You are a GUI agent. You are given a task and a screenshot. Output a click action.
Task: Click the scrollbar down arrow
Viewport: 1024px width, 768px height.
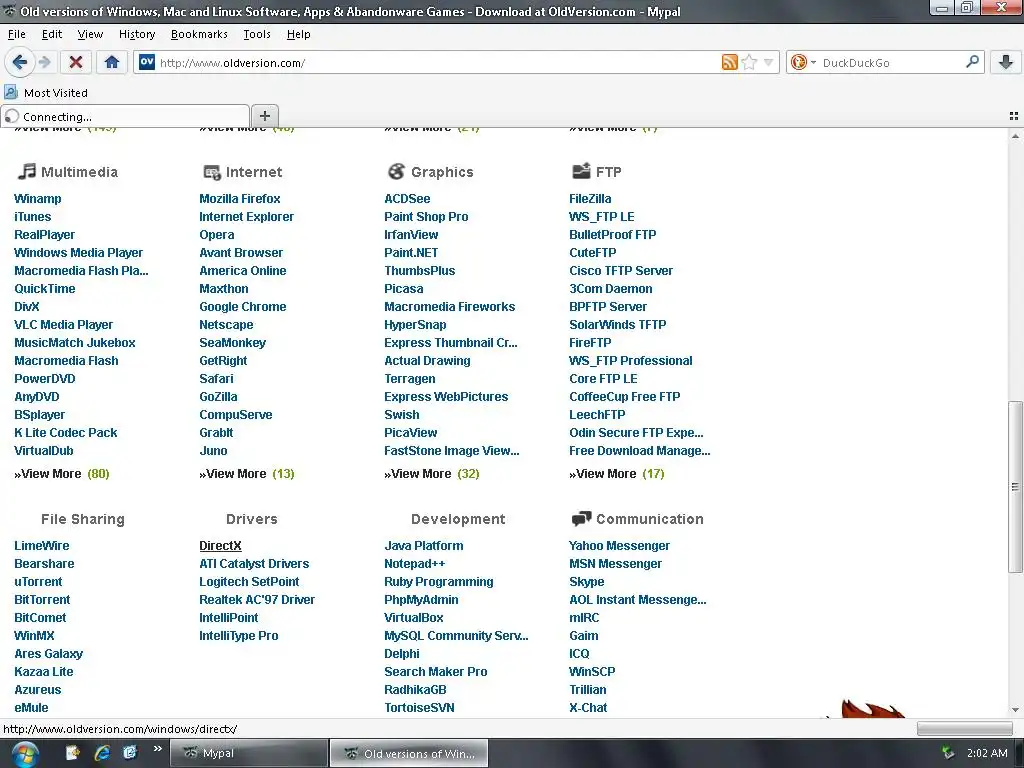[1015, 709]
